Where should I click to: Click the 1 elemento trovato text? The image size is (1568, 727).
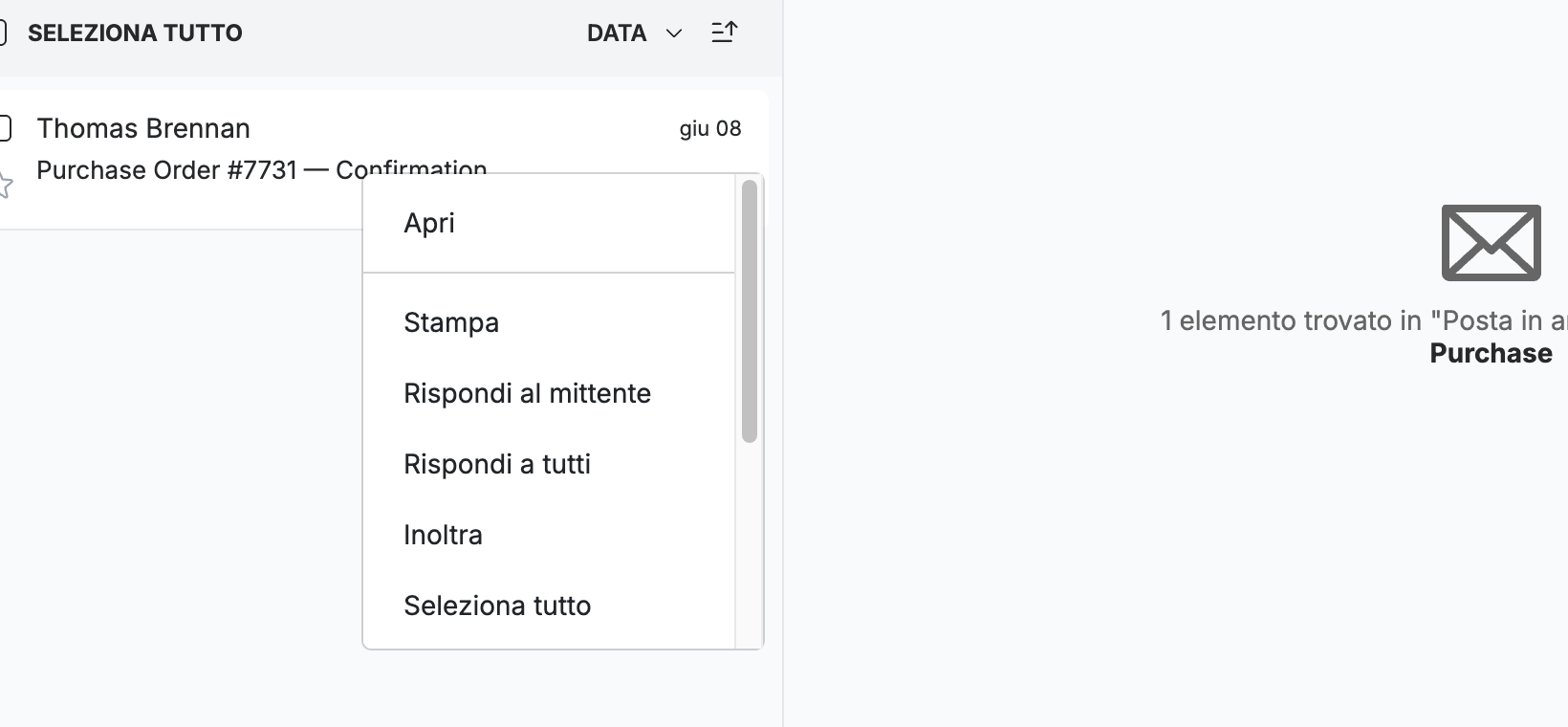[1291, 320]
